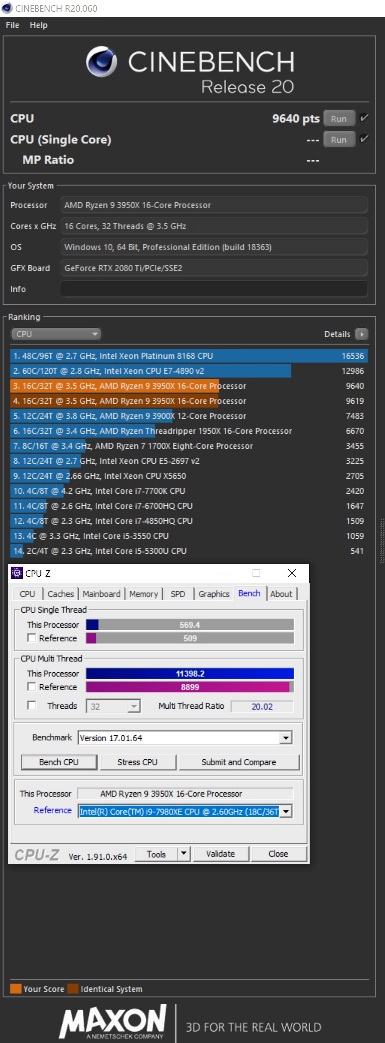This screenshot has width=385, height=1043.
Task: Click the single thread This Processor bar 569.4
Action: [190, 625]
